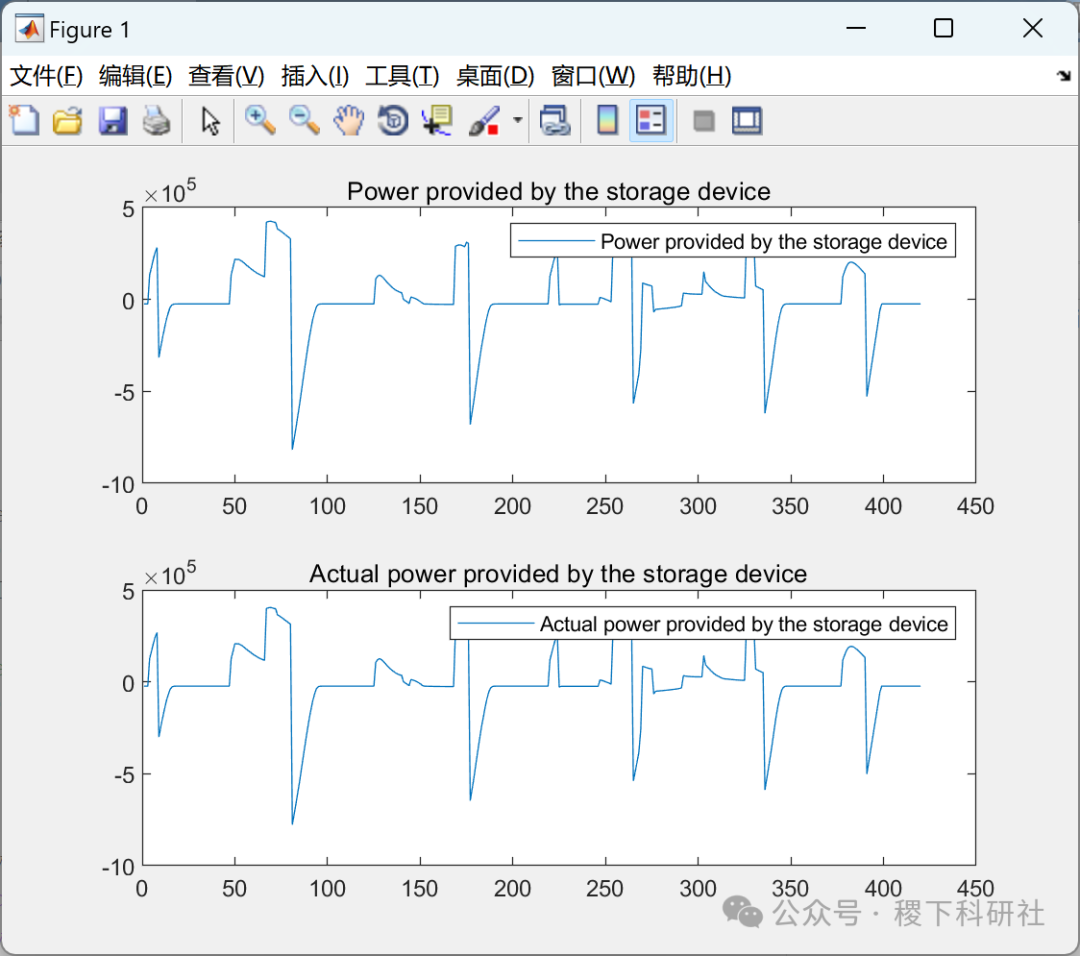Select the Edit Plot arrow tool
This screenshot has height=956, width=1080.
[210, 121]
